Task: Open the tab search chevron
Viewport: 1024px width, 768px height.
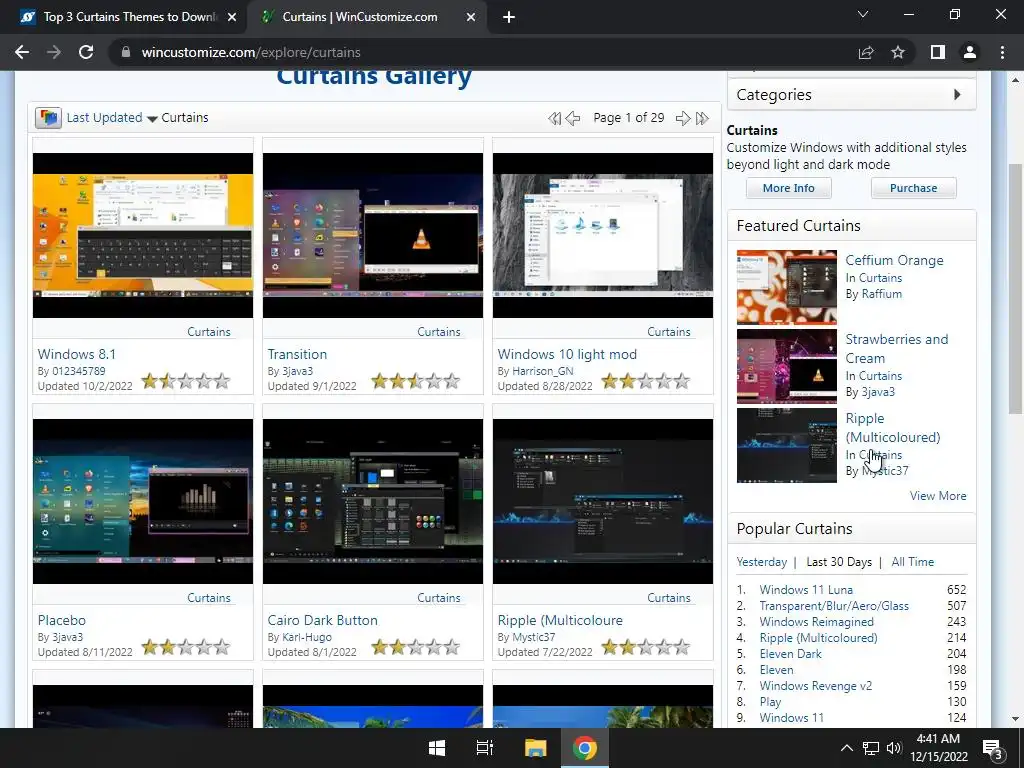Action: tap(863, 14)
